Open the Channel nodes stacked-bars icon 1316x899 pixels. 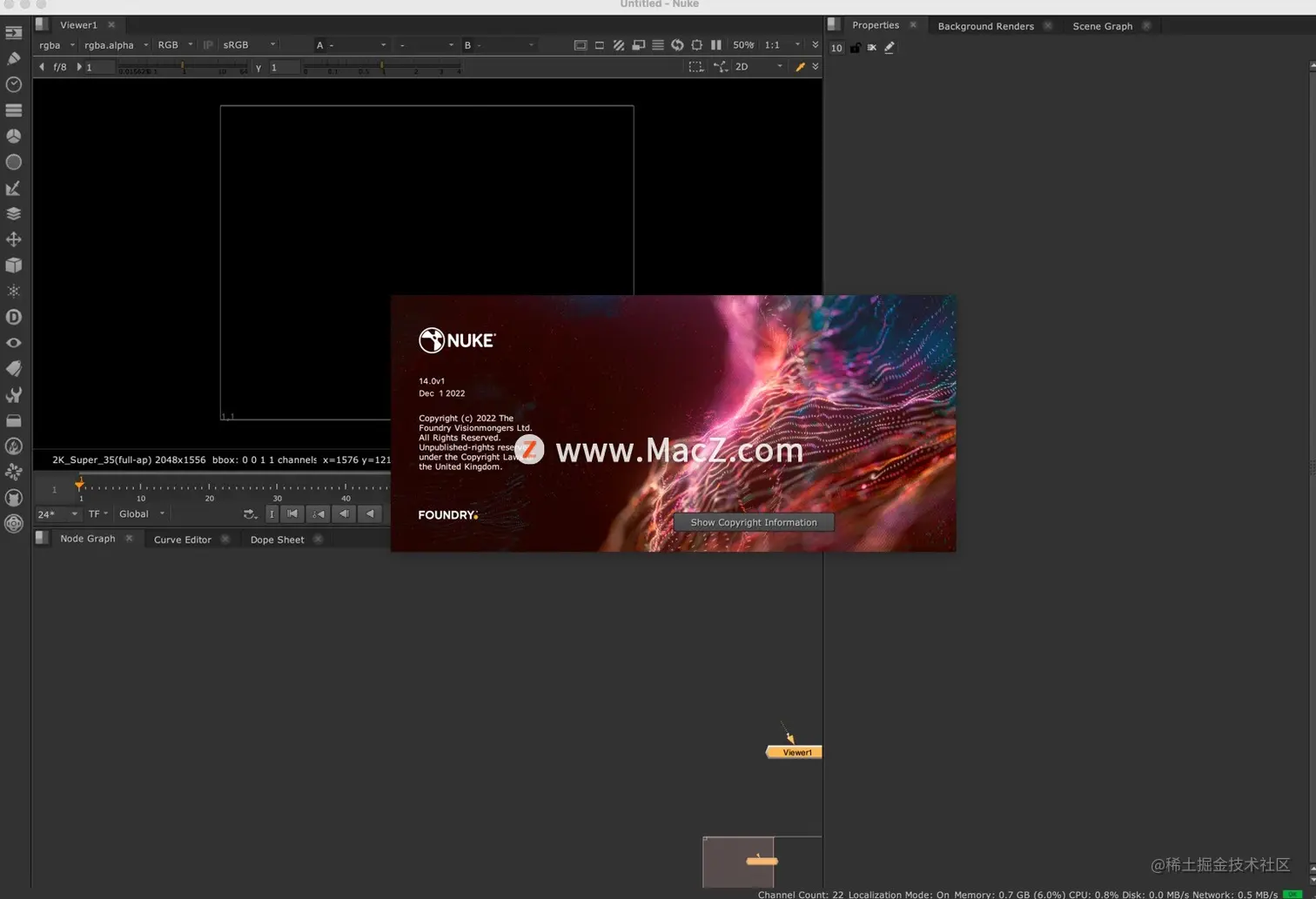14,111
